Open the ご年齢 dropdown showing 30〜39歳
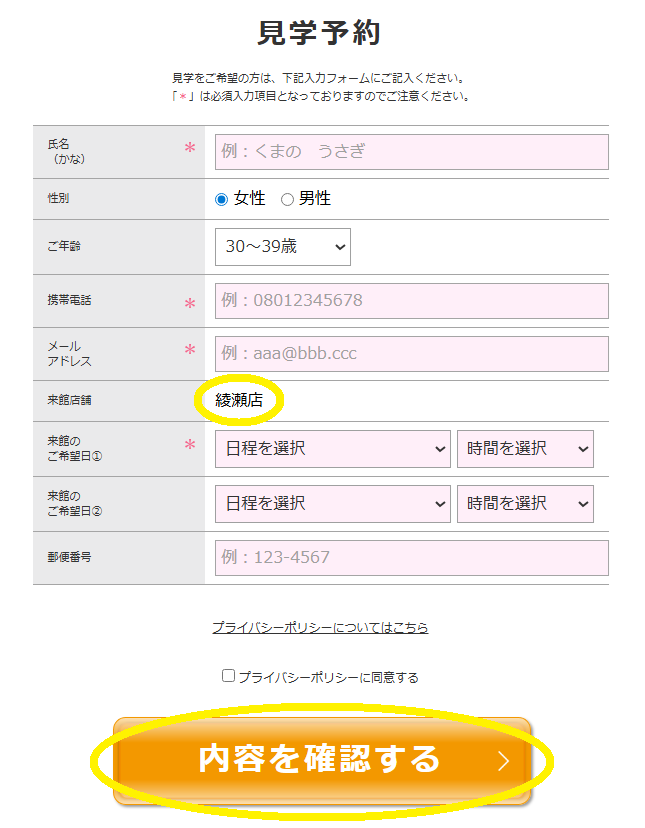Screen dimensions: 645x828 tap(283, 247)
